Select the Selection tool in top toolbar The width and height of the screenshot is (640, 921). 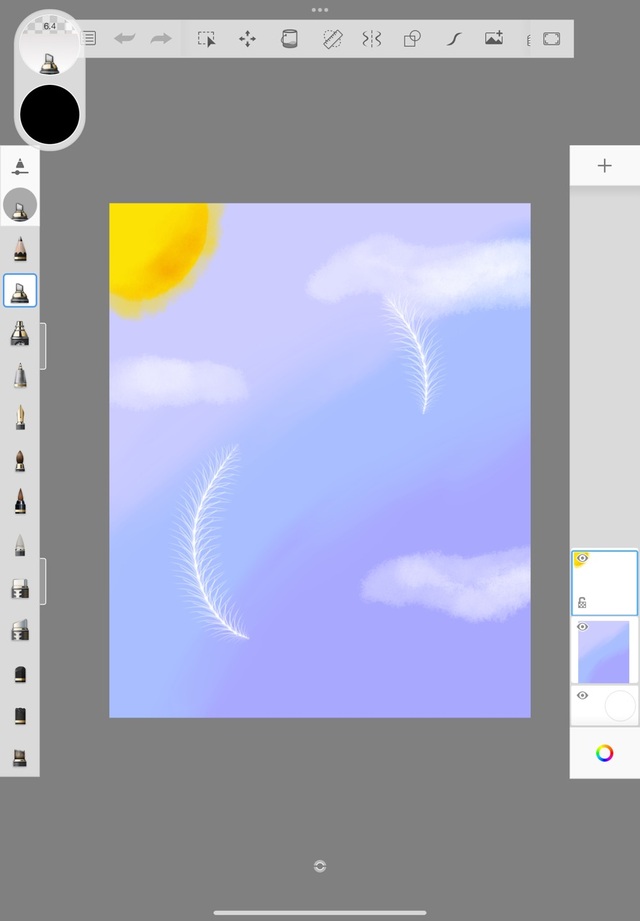click(206, 39)
